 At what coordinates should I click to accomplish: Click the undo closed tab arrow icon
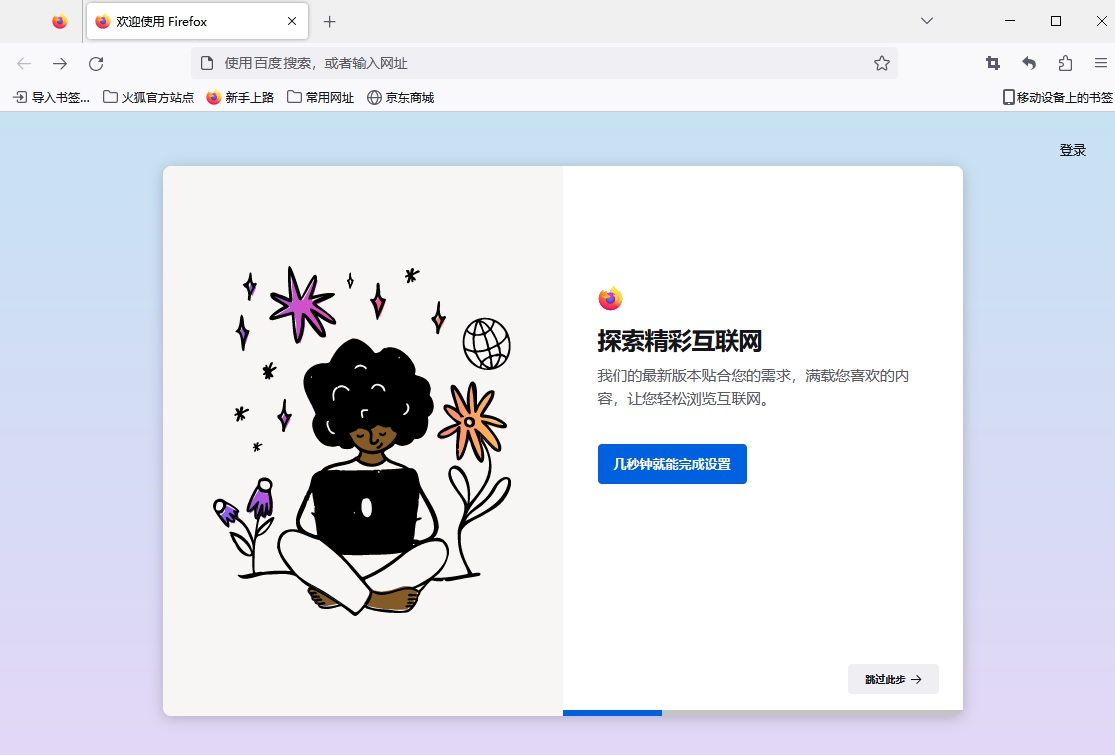point(1029,63)
